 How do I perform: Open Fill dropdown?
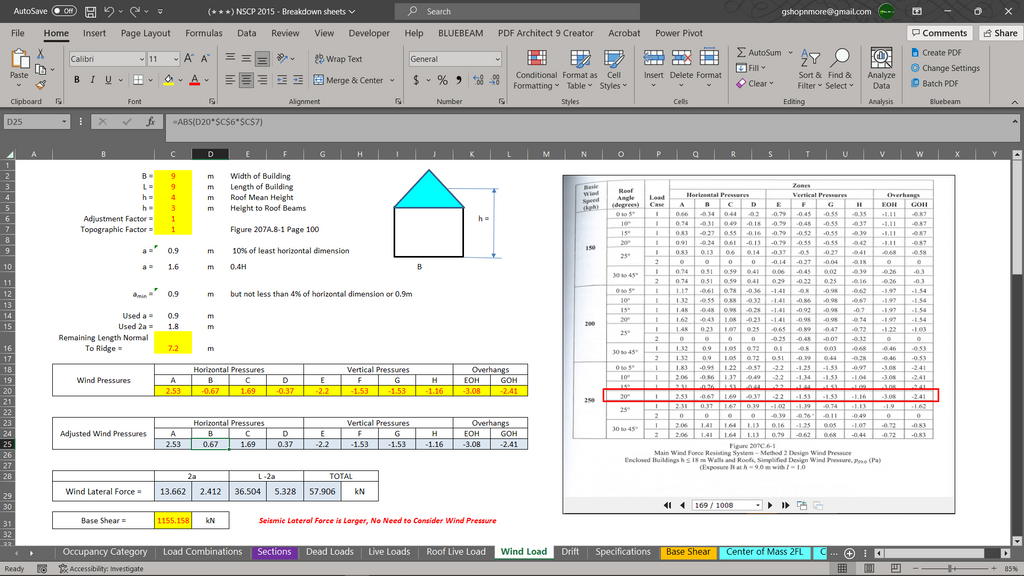point(751,68)
